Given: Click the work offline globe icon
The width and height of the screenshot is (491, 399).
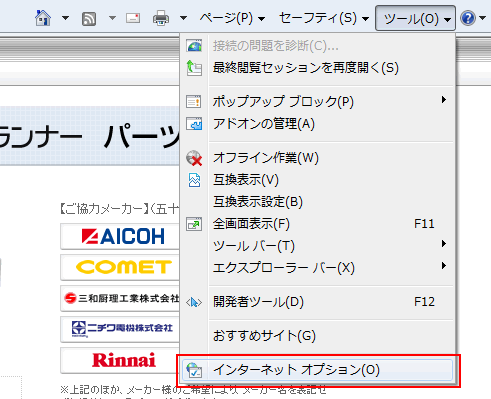Looking at the screenshot, I should coord(194,158).
